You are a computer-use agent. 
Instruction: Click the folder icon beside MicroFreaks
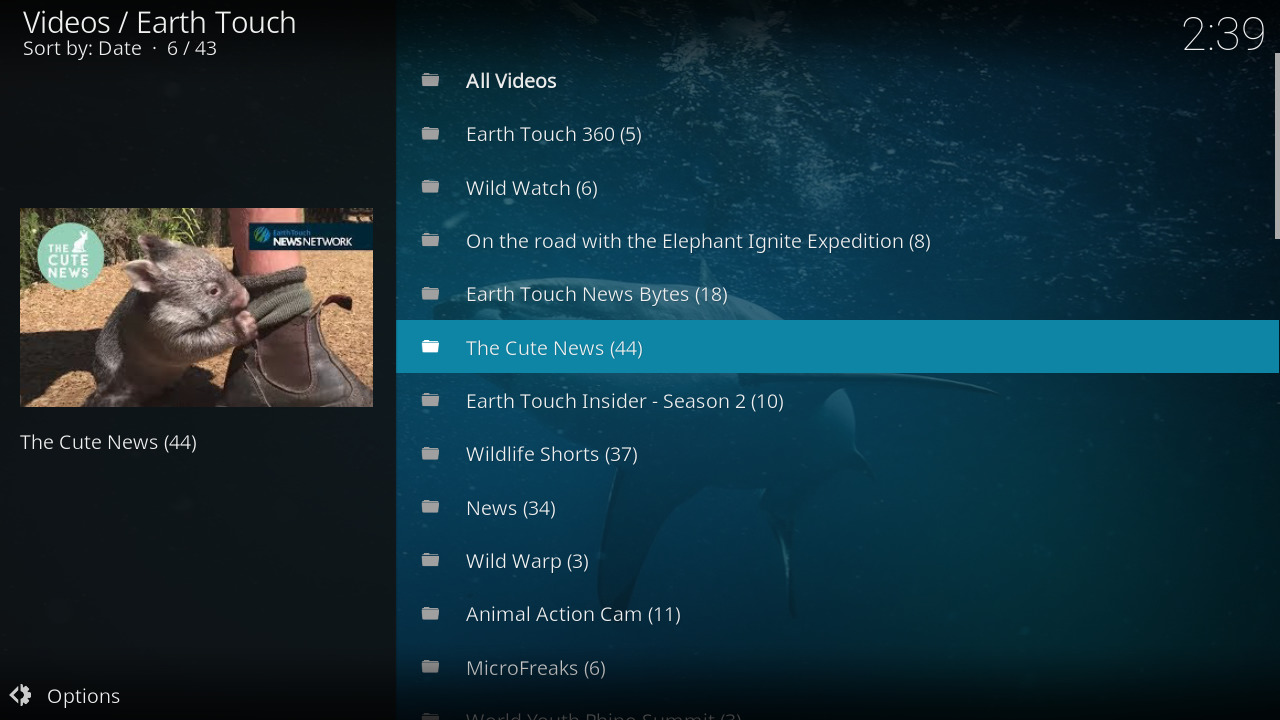coord(431,667)
